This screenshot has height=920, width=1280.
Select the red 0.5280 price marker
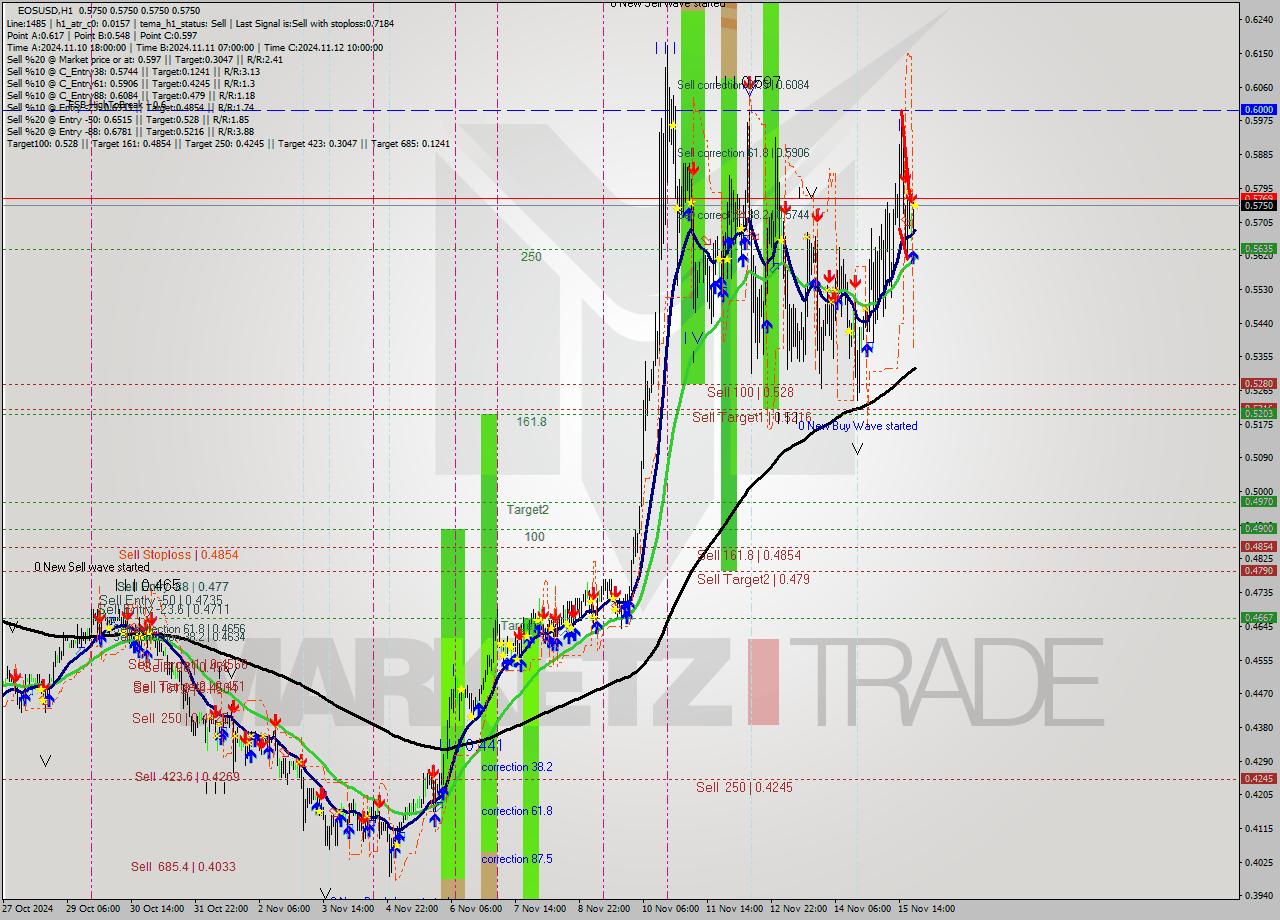1258,383
